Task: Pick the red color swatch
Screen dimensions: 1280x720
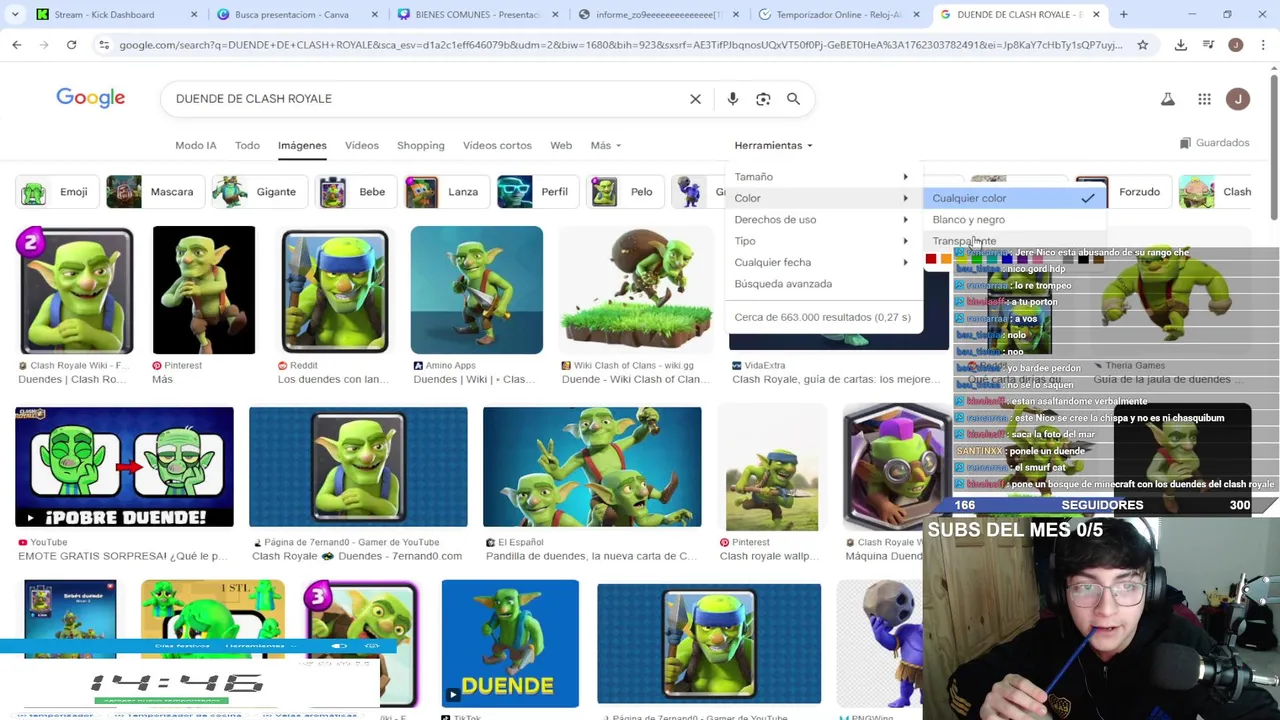Action: point(931,260)
